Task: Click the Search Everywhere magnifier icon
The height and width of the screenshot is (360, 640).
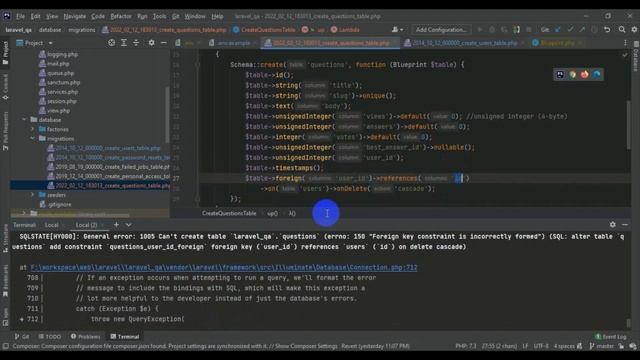Action: (622, 30)
